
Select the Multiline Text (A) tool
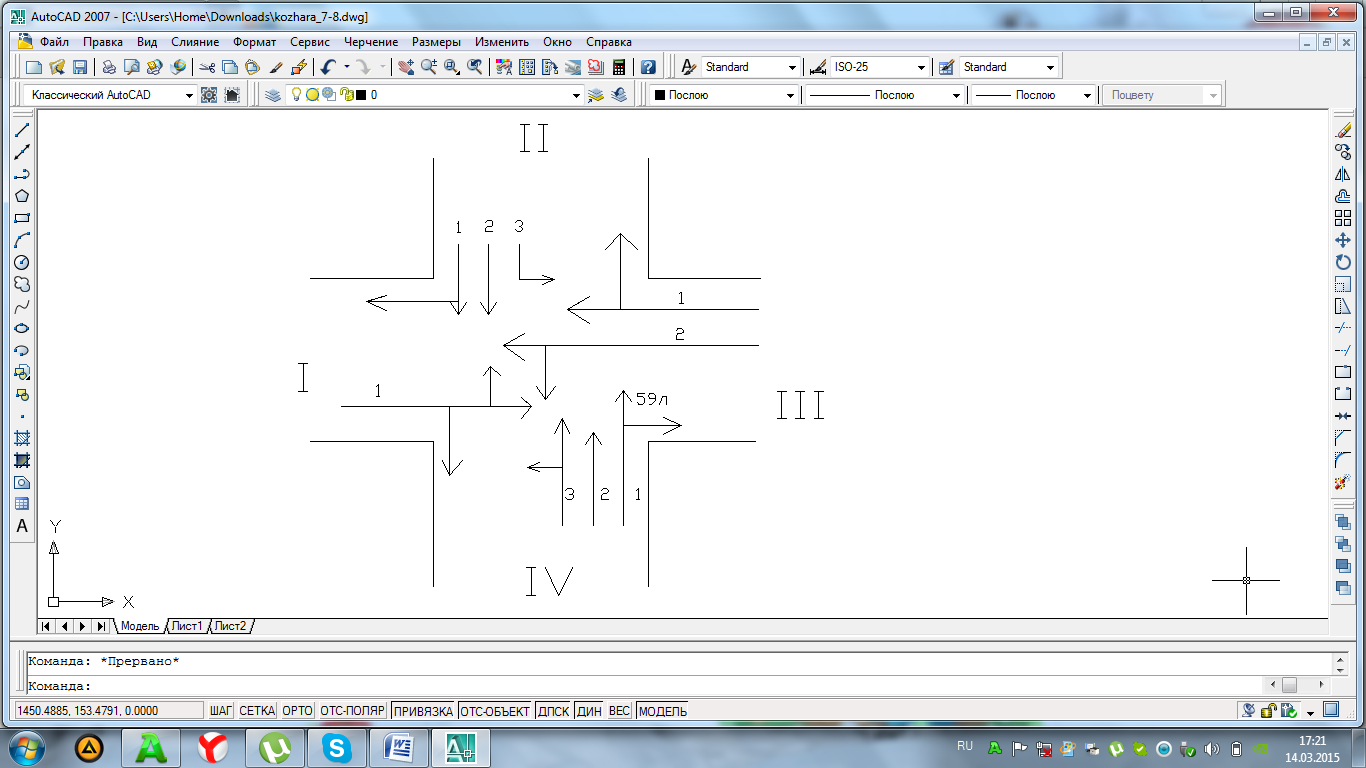tap(22, 526)
